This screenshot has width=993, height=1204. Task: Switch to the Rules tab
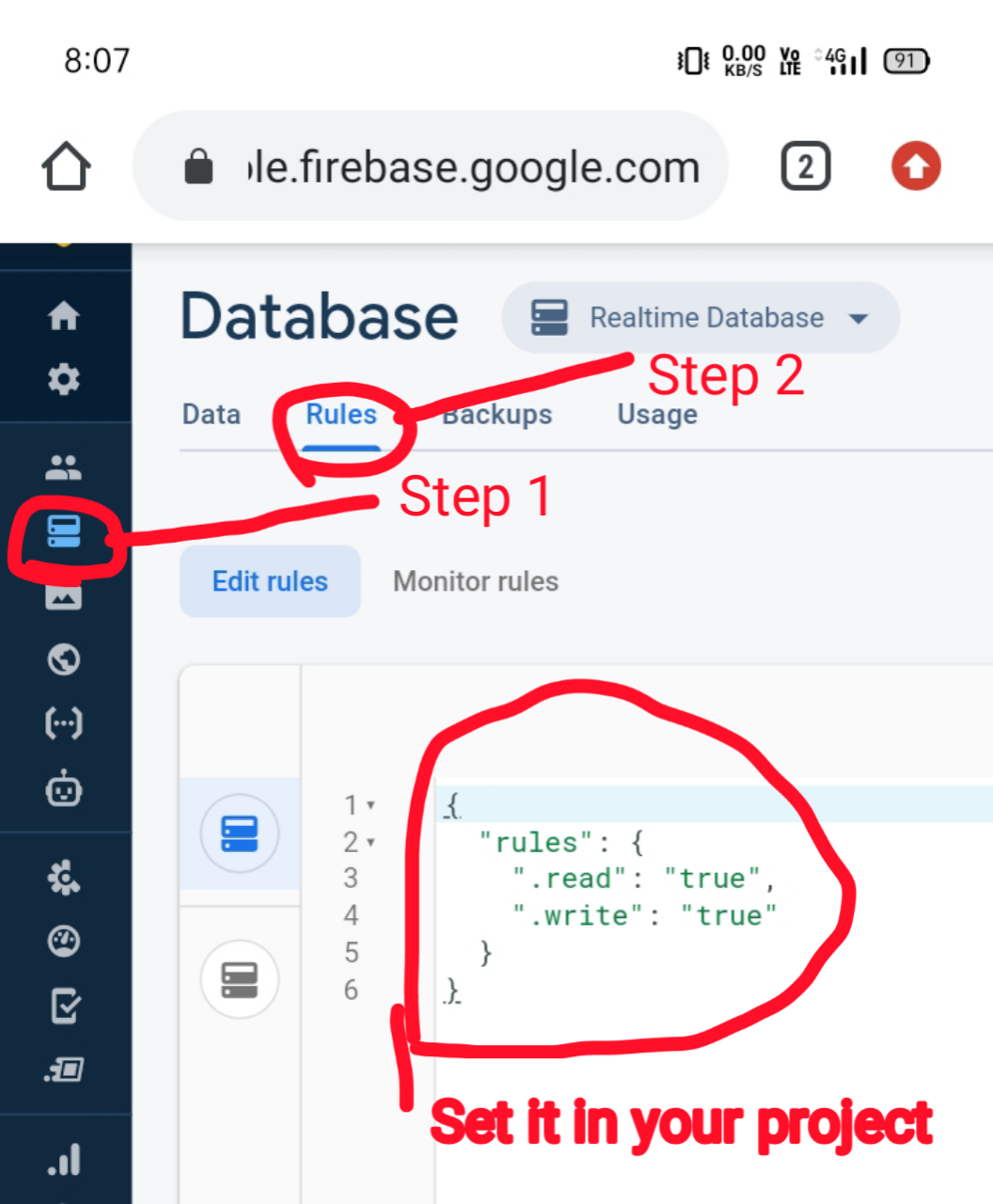click(x=341, y=415)
